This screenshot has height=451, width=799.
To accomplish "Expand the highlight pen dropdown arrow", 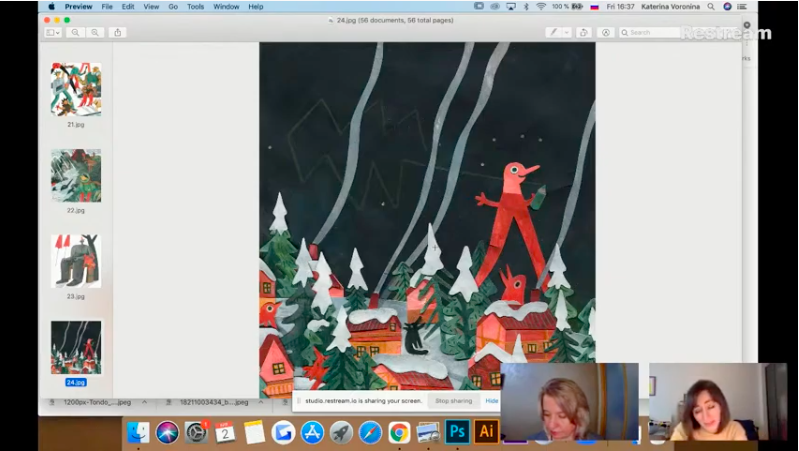I will pyautogui.click(x=566, y=32).
